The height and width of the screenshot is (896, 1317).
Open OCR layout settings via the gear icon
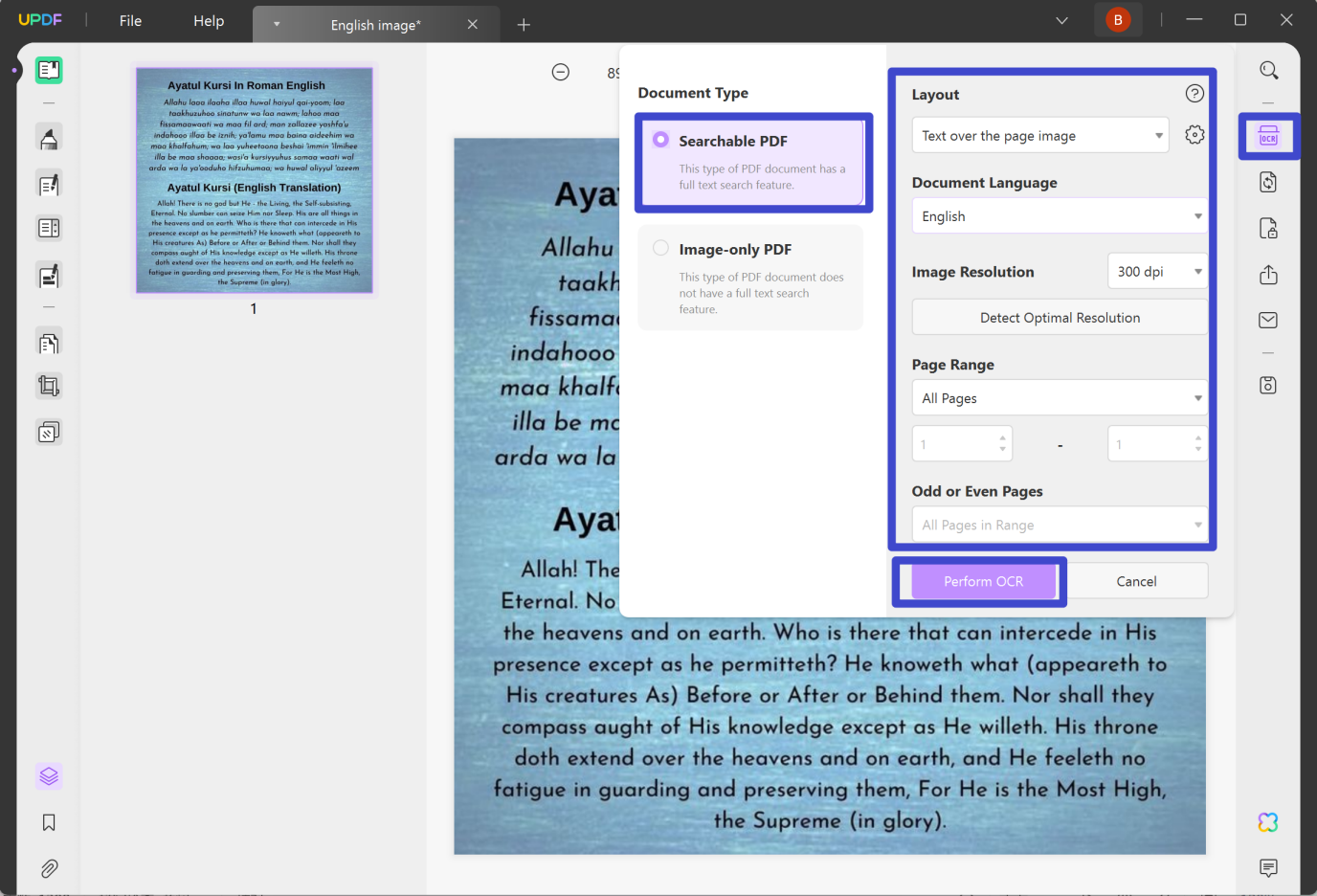pos(1194,134)
